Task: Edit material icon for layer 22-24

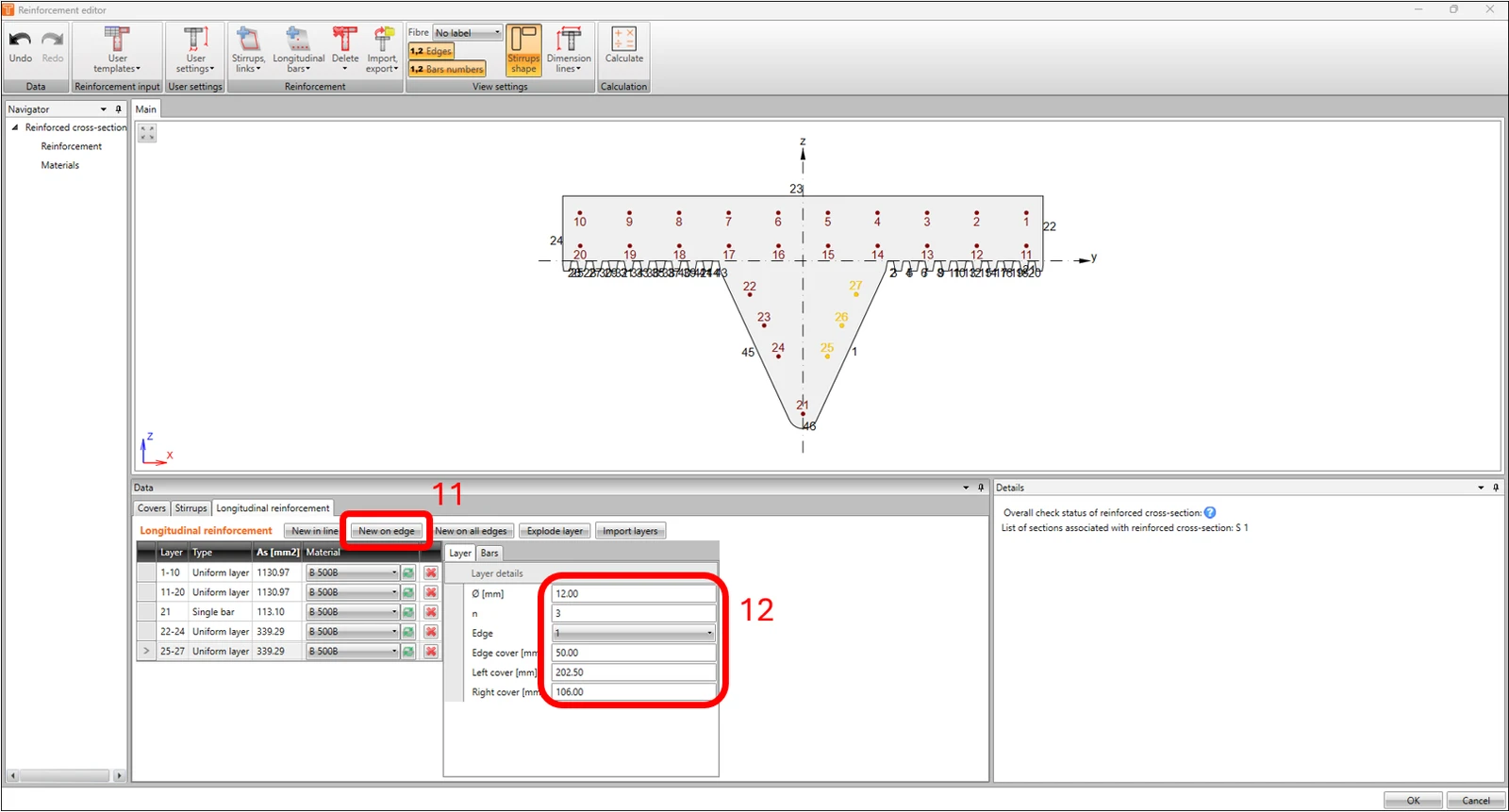Action: [x=408, y=632]
